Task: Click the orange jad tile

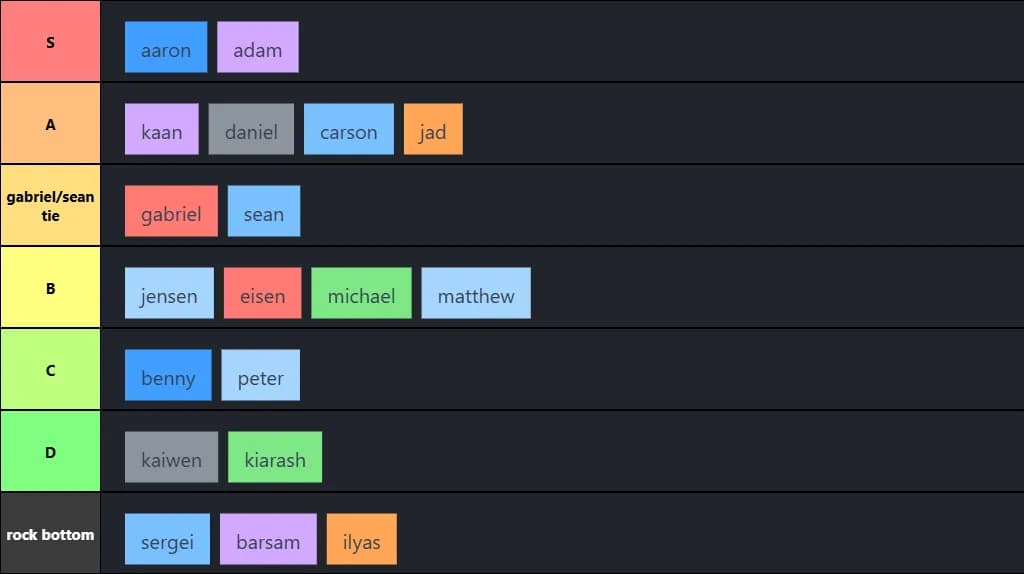Action: (433, 129)
